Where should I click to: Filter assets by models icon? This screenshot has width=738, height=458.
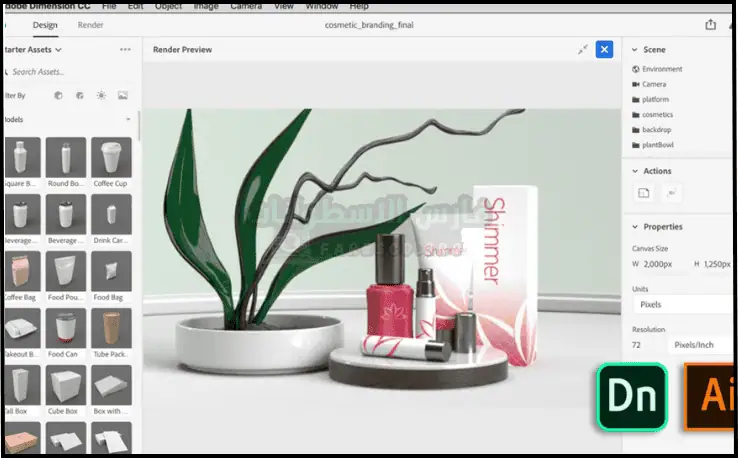click(x=57, y=95)
